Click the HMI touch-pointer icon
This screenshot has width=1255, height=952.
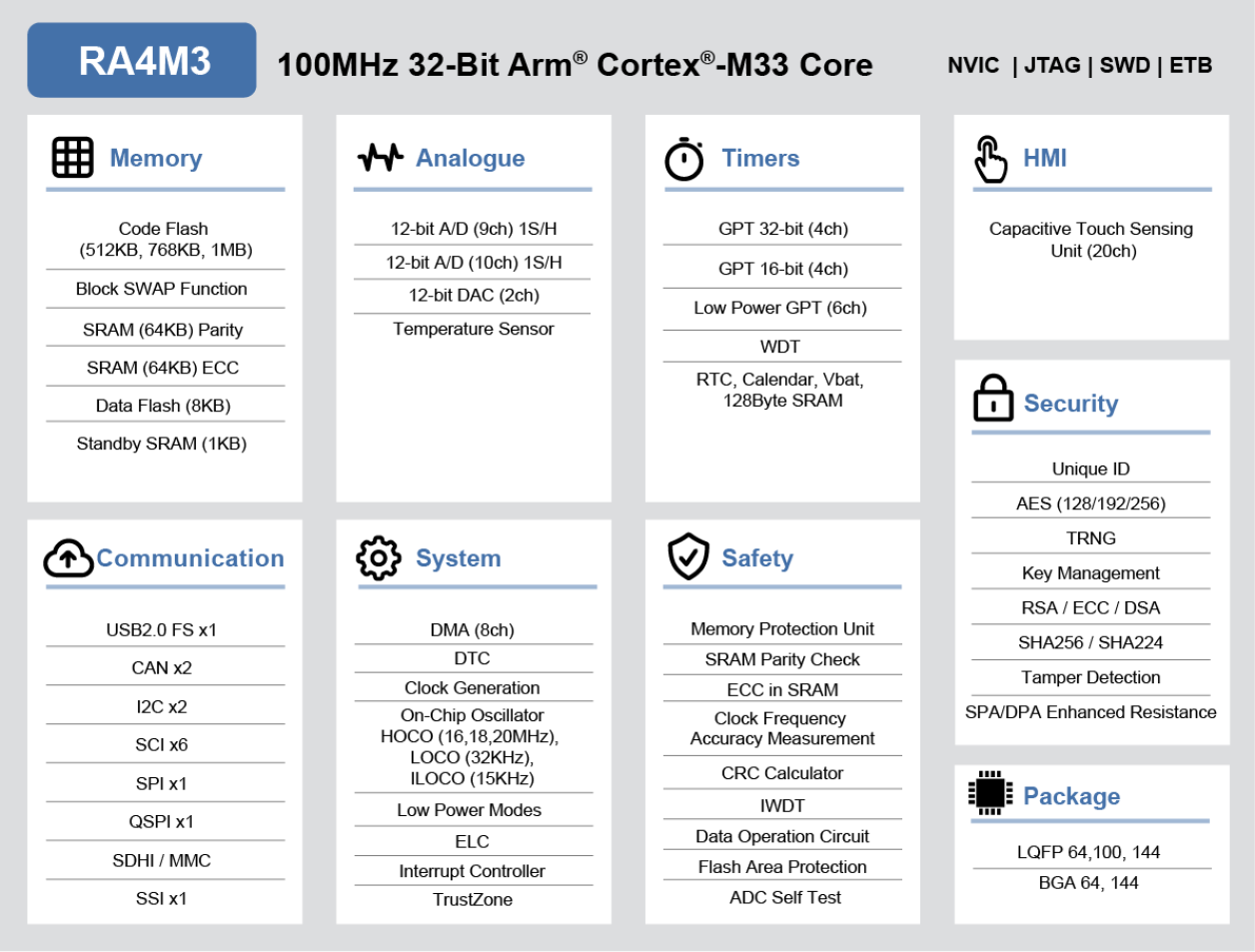point(990,157)
